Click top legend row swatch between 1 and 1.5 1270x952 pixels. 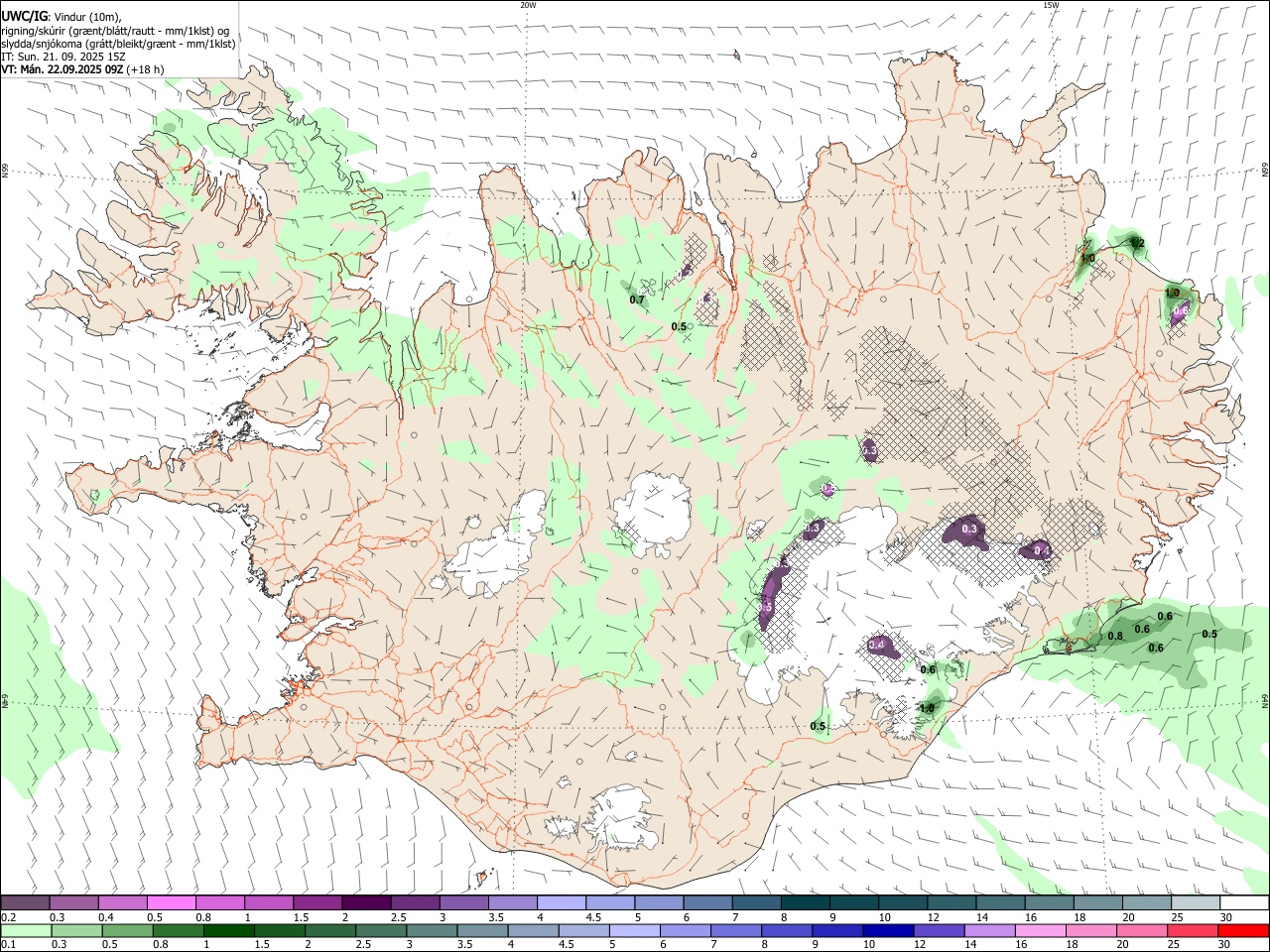click(x=268, y=902)
